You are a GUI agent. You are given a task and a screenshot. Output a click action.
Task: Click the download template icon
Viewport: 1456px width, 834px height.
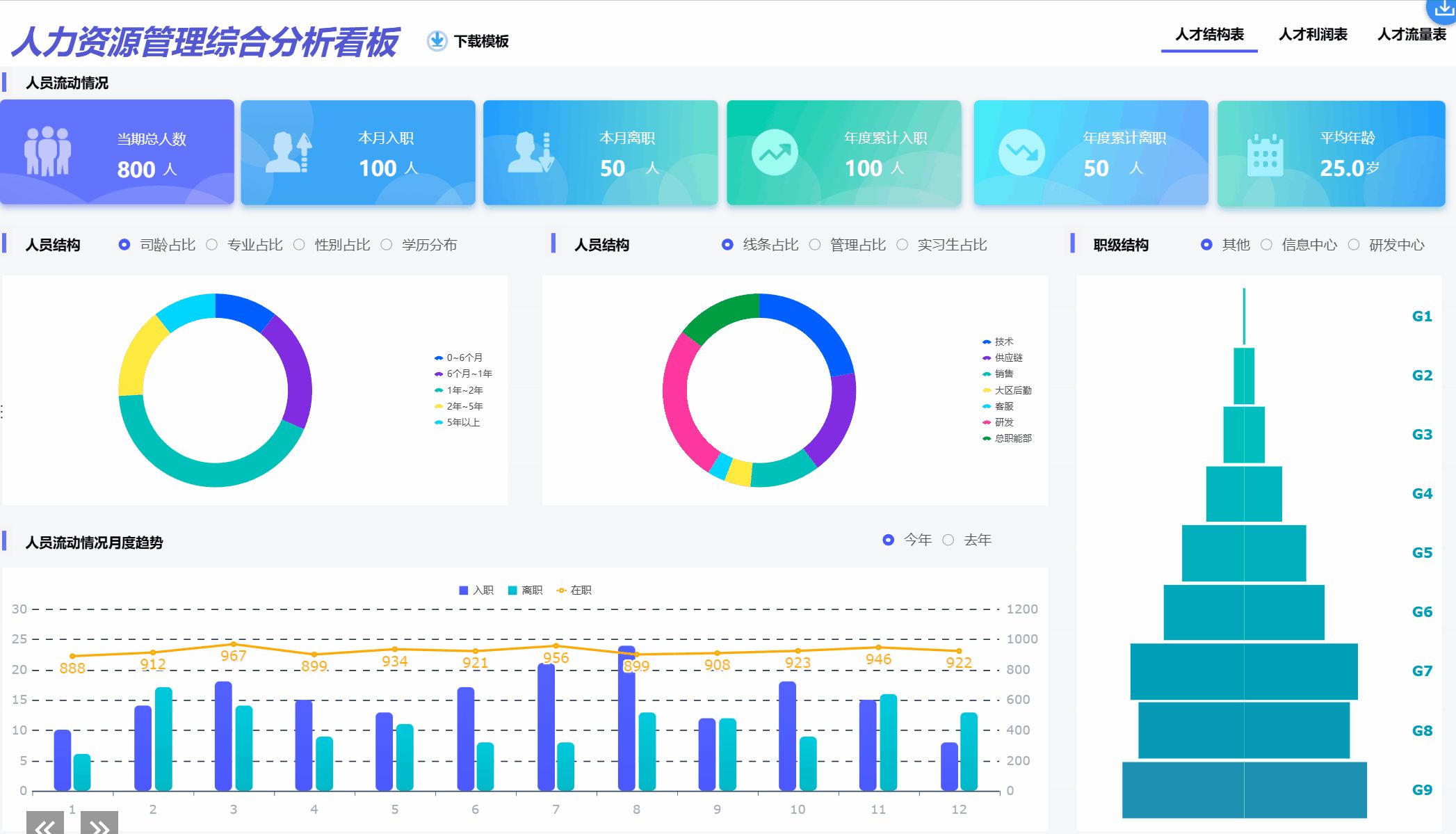coord(437,41)
